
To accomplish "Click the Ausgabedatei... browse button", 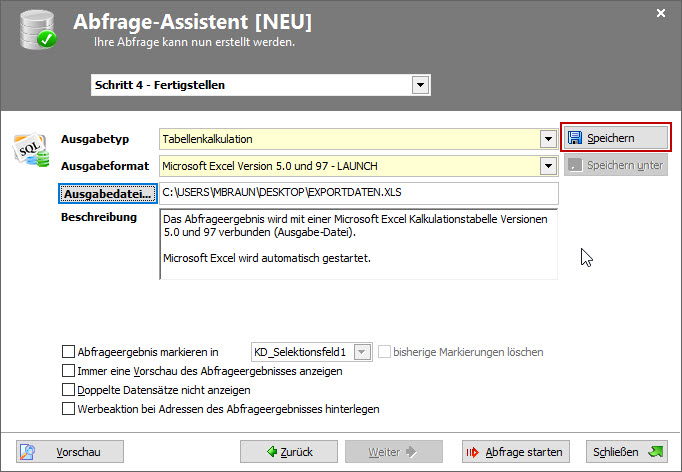I will (x=106, y=193).
